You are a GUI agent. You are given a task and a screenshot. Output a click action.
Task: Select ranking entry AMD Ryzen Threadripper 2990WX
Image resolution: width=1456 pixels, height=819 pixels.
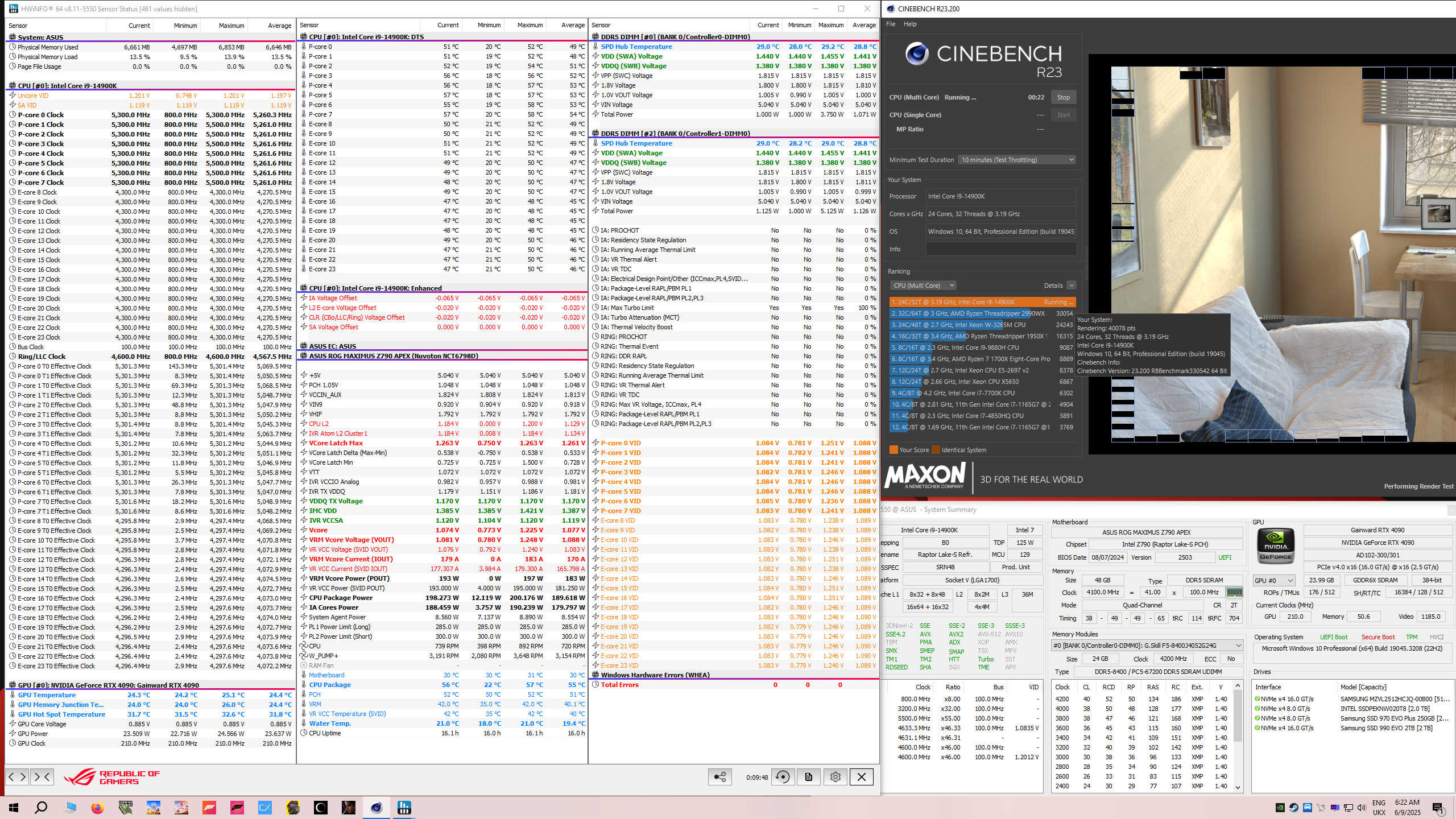982,313
